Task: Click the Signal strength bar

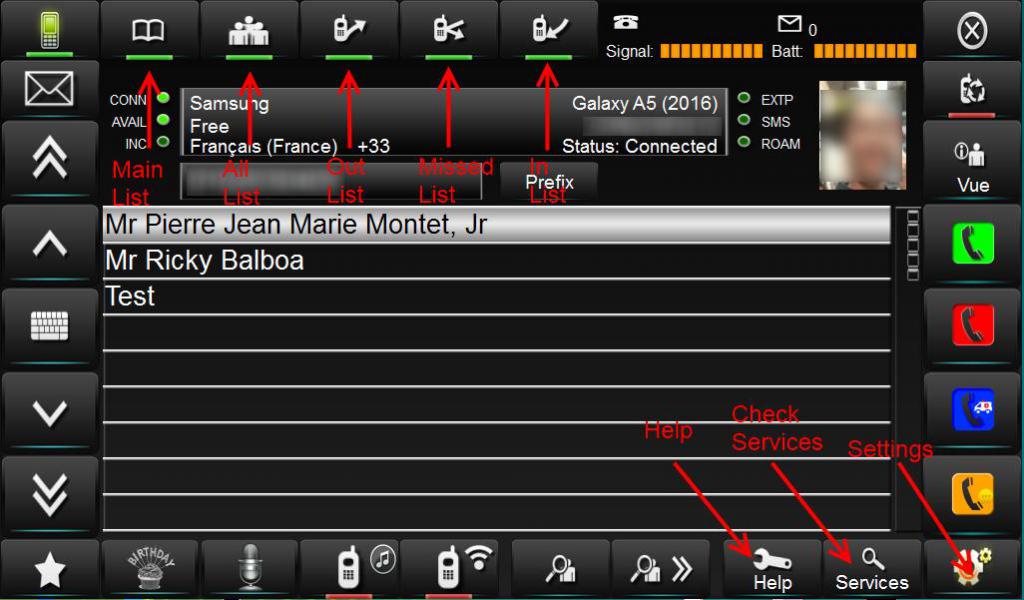Action: 711,51
